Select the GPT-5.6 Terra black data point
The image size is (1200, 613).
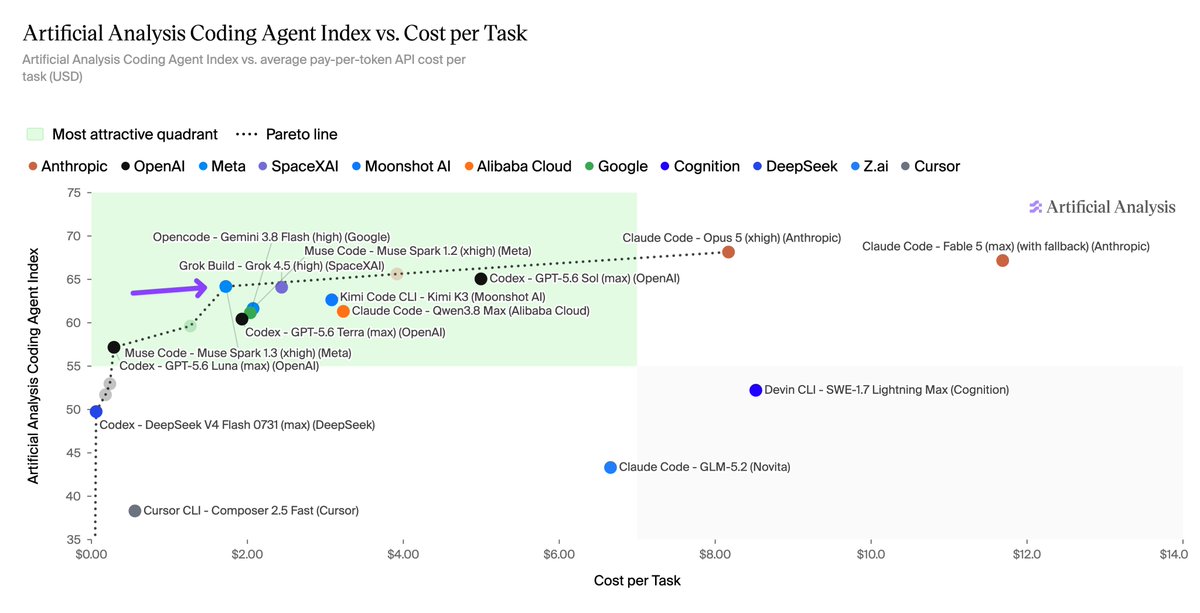241,319
